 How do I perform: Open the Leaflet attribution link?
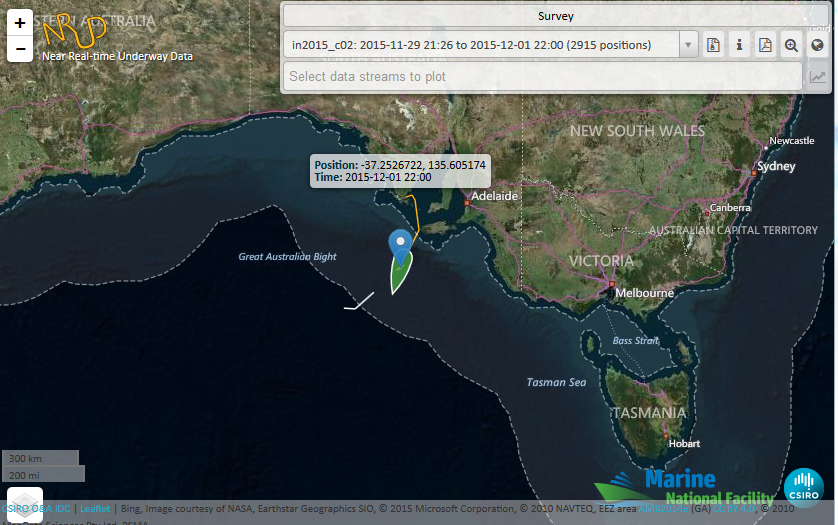(95, 508)
